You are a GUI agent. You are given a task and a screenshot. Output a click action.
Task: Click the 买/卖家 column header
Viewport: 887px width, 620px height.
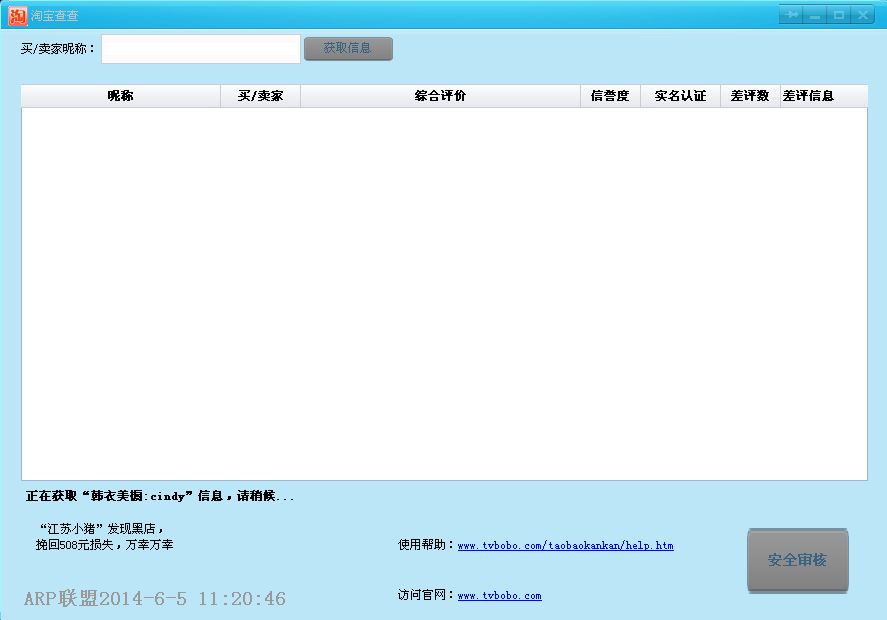260,96
